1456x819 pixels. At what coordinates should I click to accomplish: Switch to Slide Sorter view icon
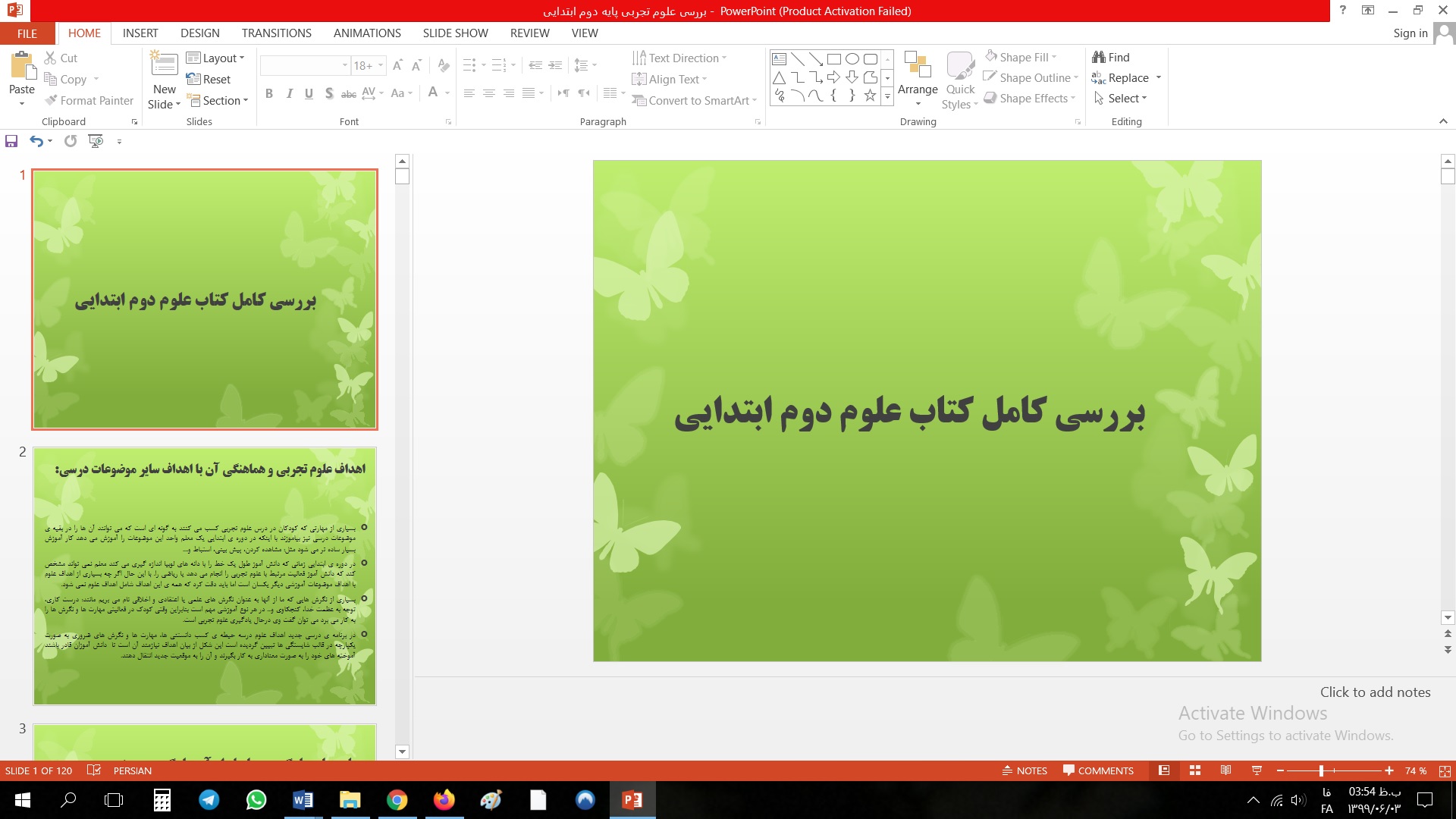click(1195, 770)
